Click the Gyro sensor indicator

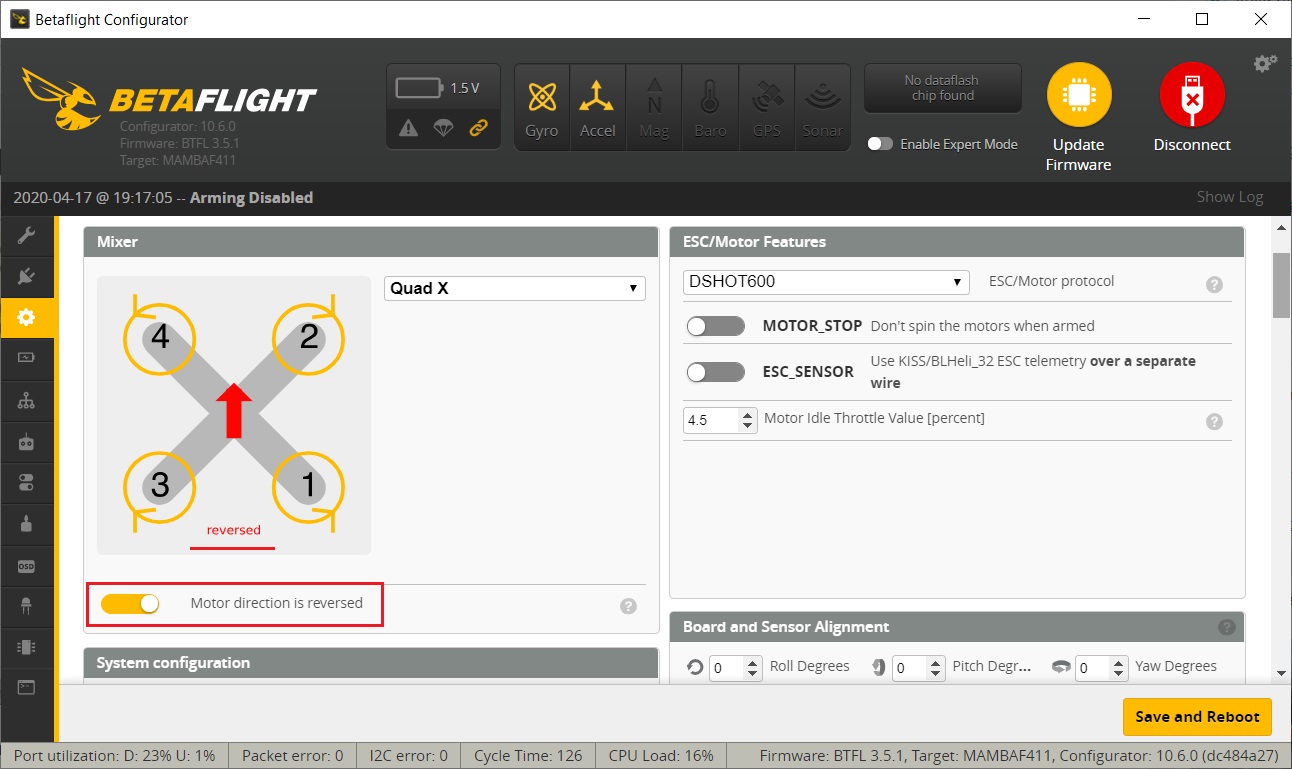(x=542, y=107)
